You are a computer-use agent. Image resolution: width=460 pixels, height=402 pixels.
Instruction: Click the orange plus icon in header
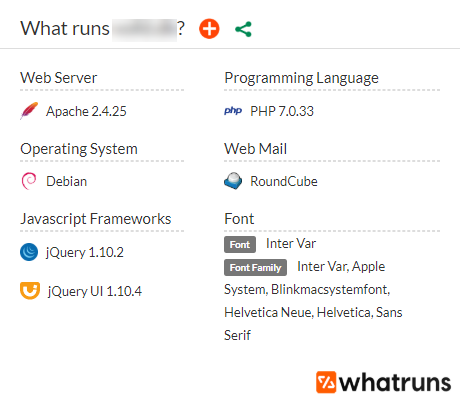209,29
